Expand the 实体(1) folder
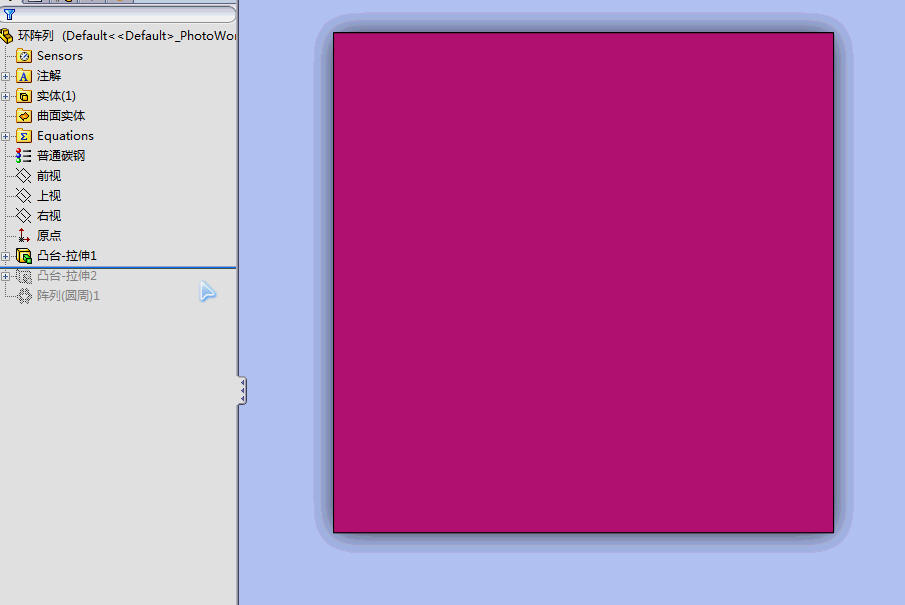This screenshot has width=905, height=605. coord(6,96)
